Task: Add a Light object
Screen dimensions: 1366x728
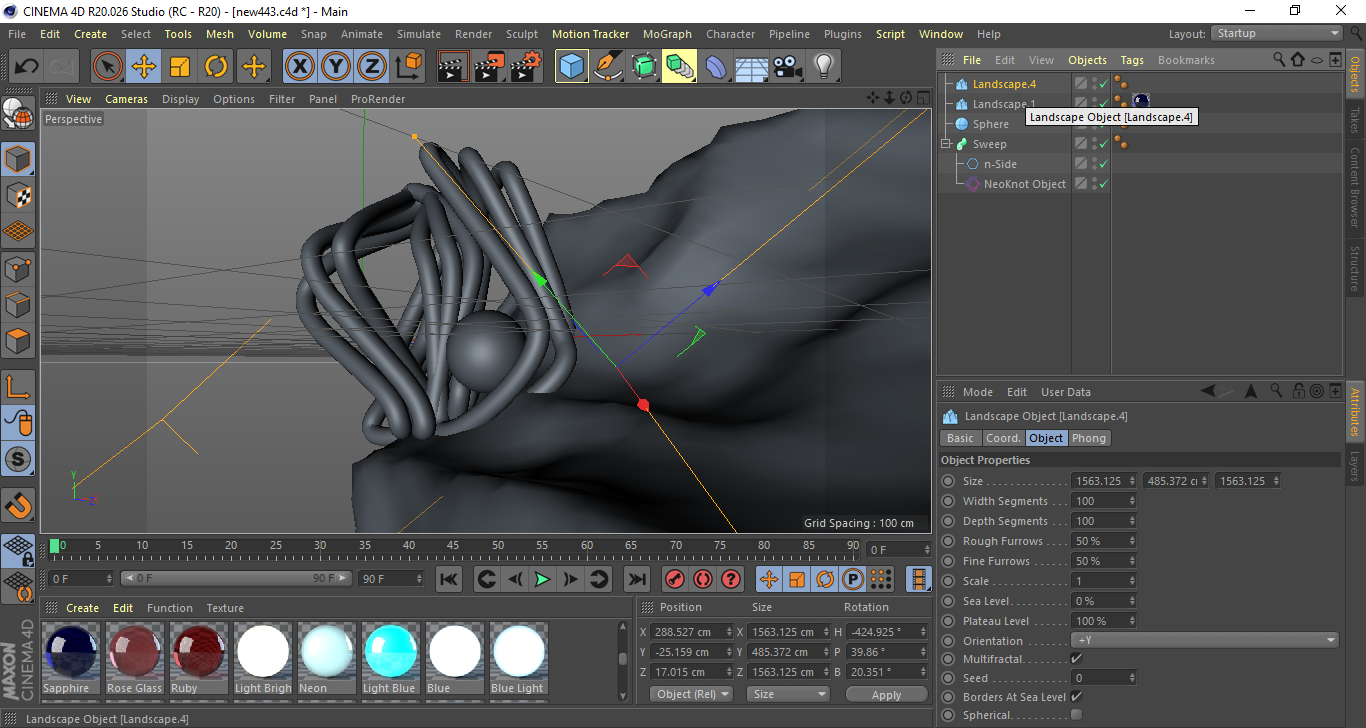Action: click(823, 67)
